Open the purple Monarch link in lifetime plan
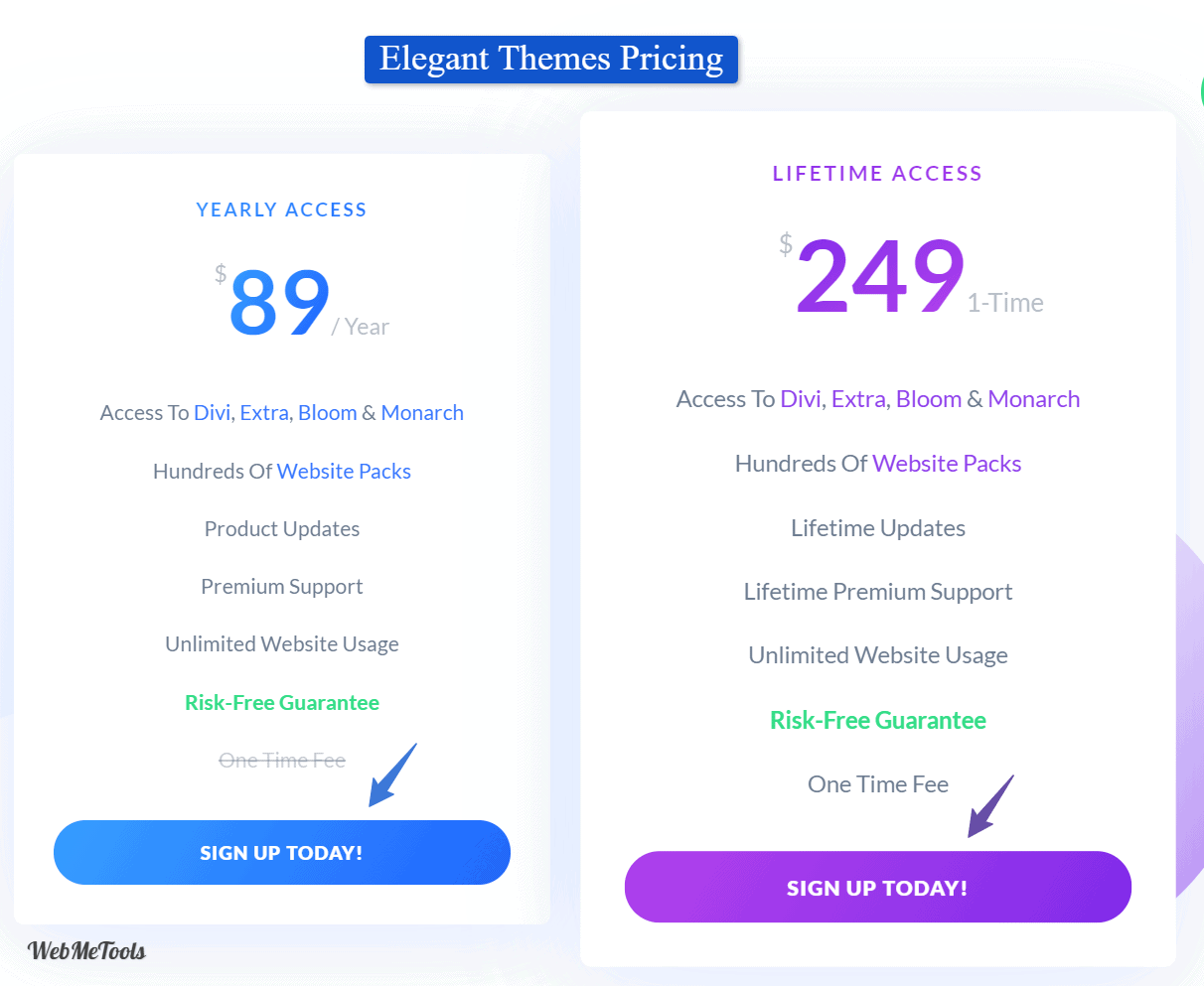 1034,399
